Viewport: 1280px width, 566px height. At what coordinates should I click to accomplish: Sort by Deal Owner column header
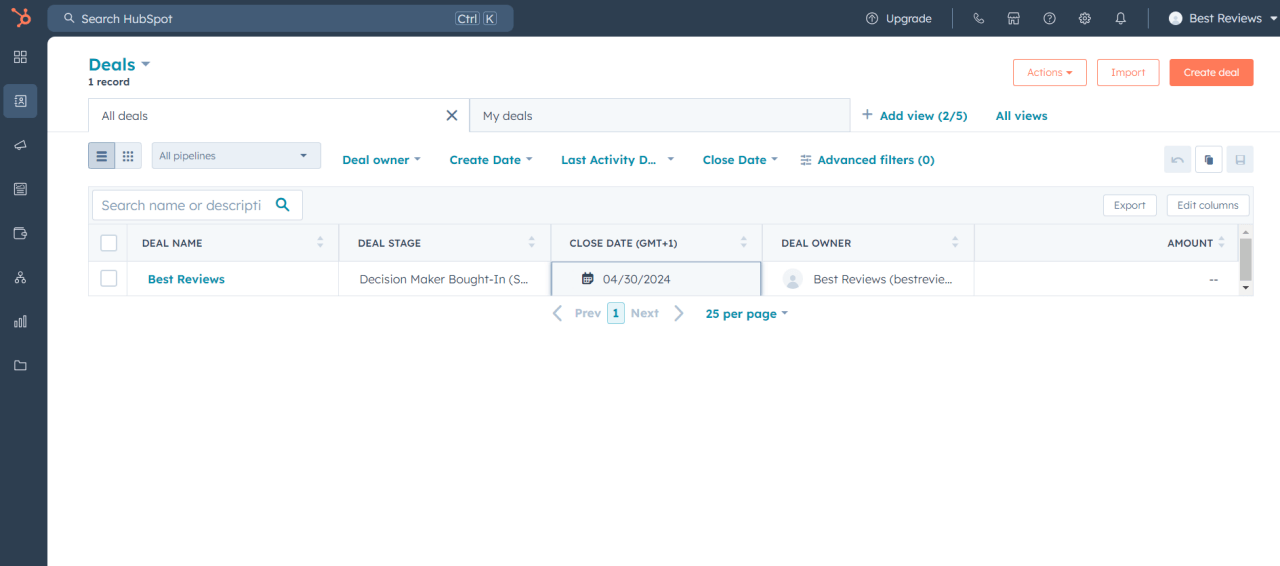tap(868, 243)
